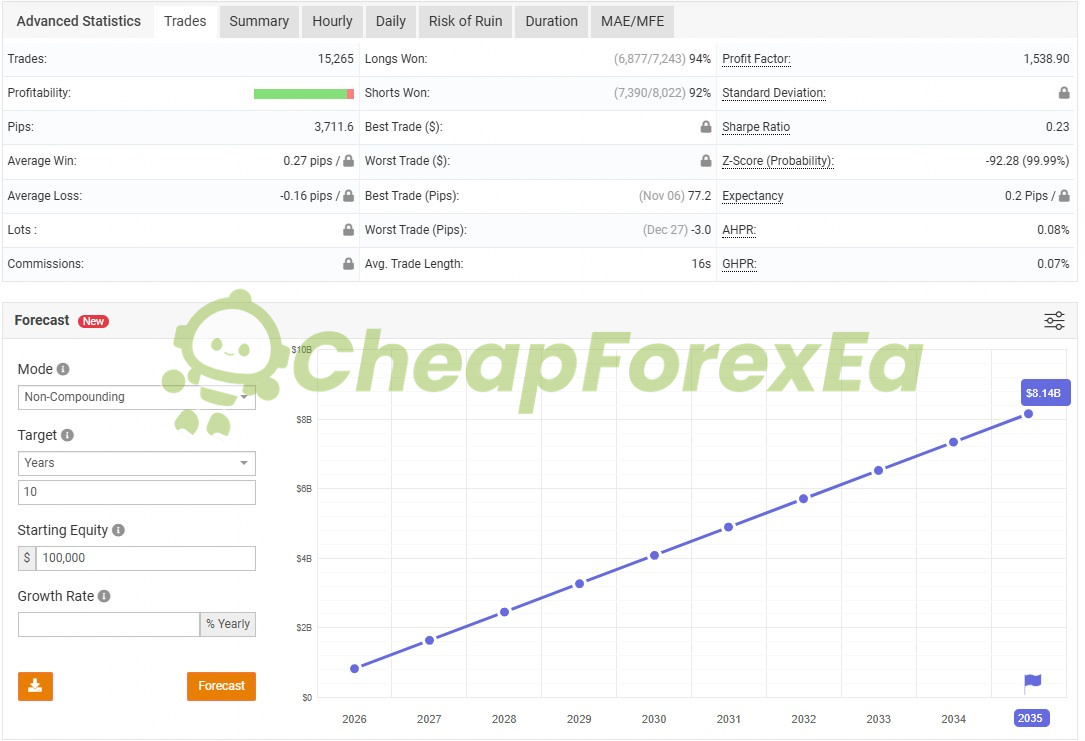
Task: Open the Target Years dropdown
Action: coord(136,464)
